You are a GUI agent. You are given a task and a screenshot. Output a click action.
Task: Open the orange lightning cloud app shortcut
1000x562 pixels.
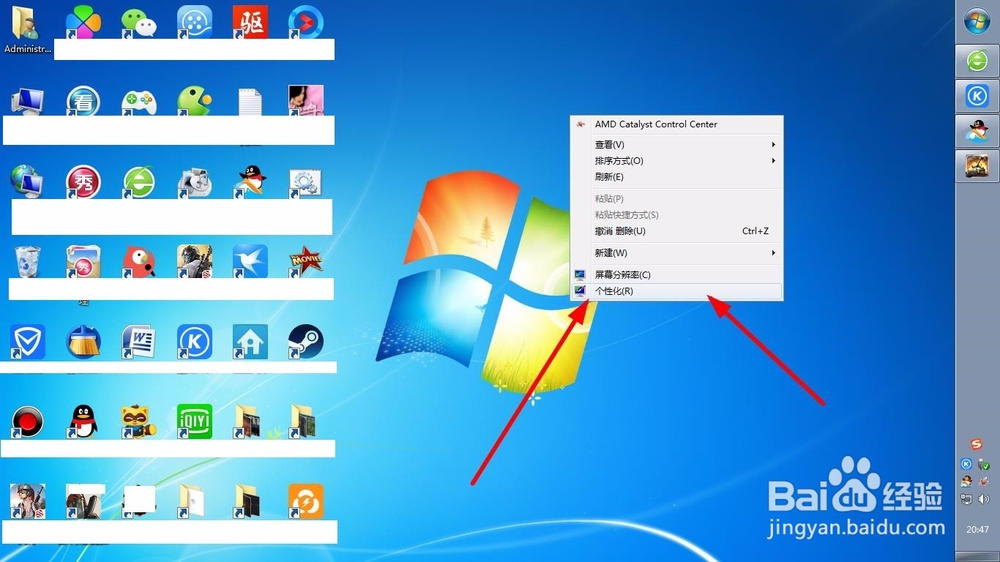pyautogui.click(x=305, y=501)
